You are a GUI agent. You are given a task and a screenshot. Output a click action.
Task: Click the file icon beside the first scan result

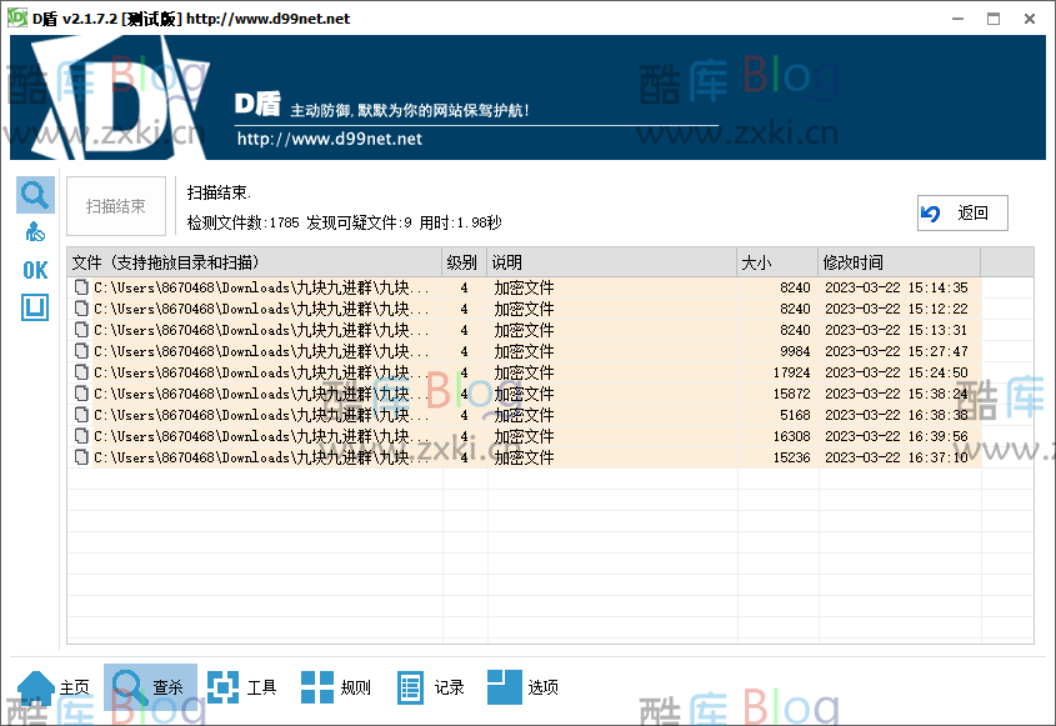tap(81, 287)
